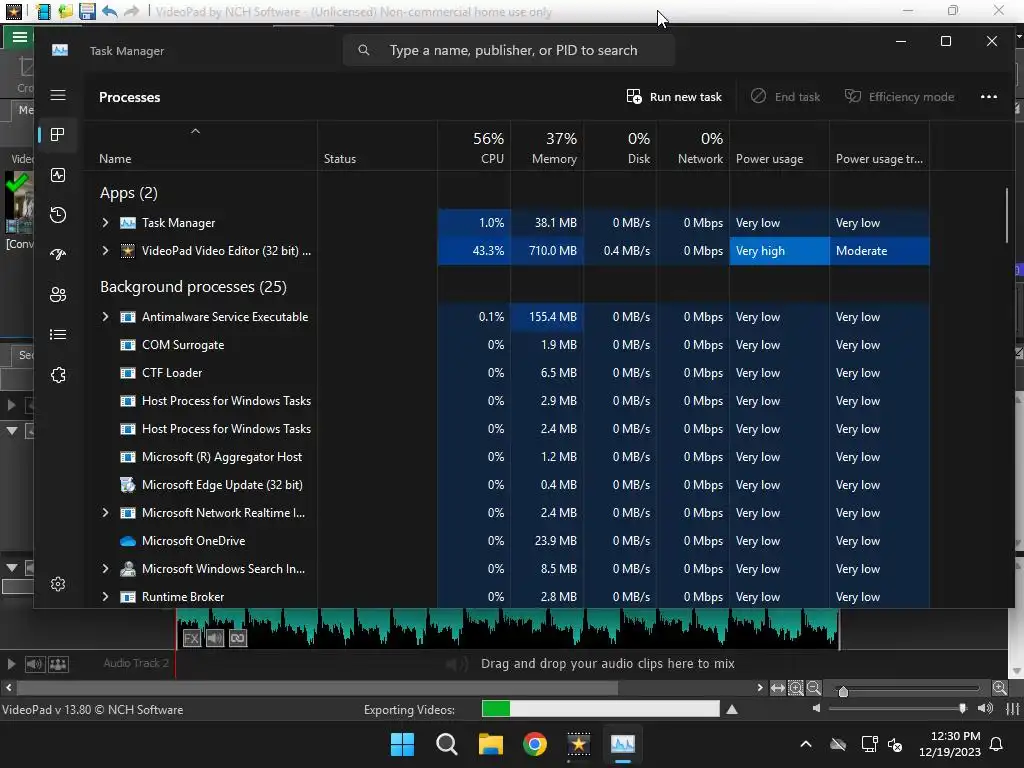The height and width of the screenshot is (768, 1024).
Task: Open Google Chrome from taskbar
Action: [x=535, y=744]
